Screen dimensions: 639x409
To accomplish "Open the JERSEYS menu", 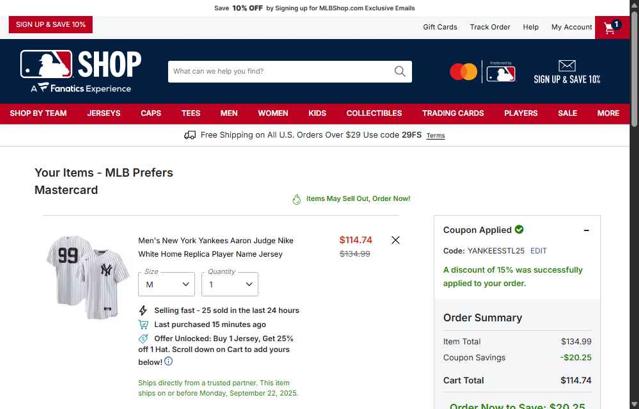I will pyautogui.click(x=104, y=113).
